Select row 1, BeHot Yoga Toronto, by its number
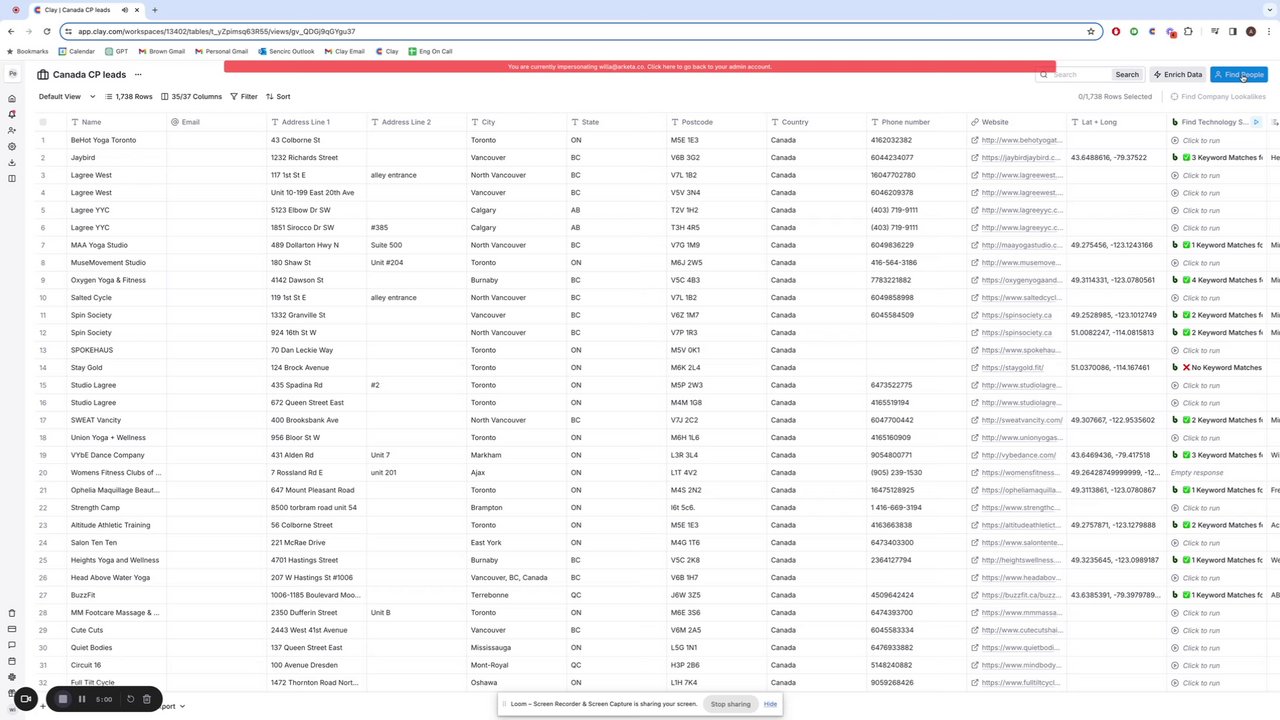 [x=43, y=140]
